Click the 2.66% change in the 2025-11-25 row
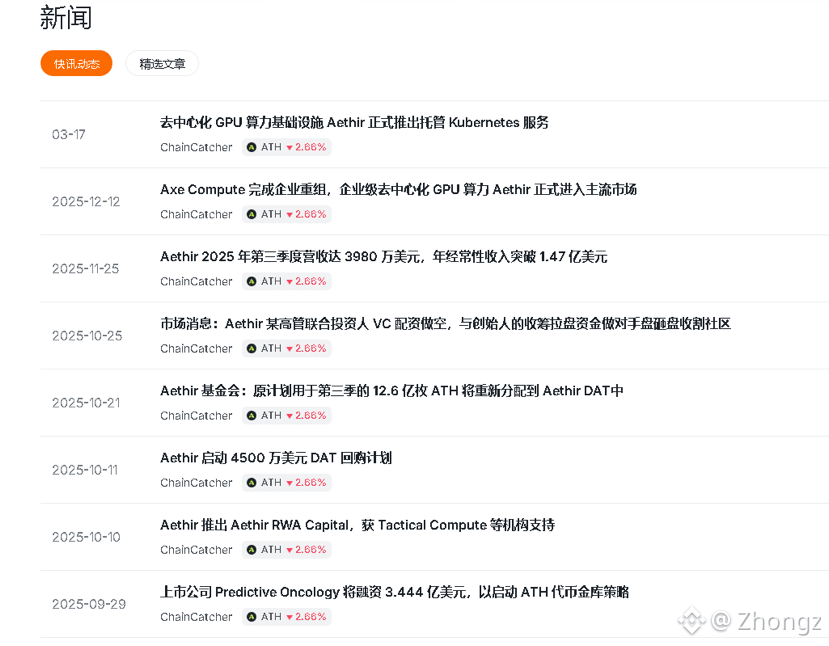The width and height of the screenshot is (829, 646). click(x=307, y=282)
